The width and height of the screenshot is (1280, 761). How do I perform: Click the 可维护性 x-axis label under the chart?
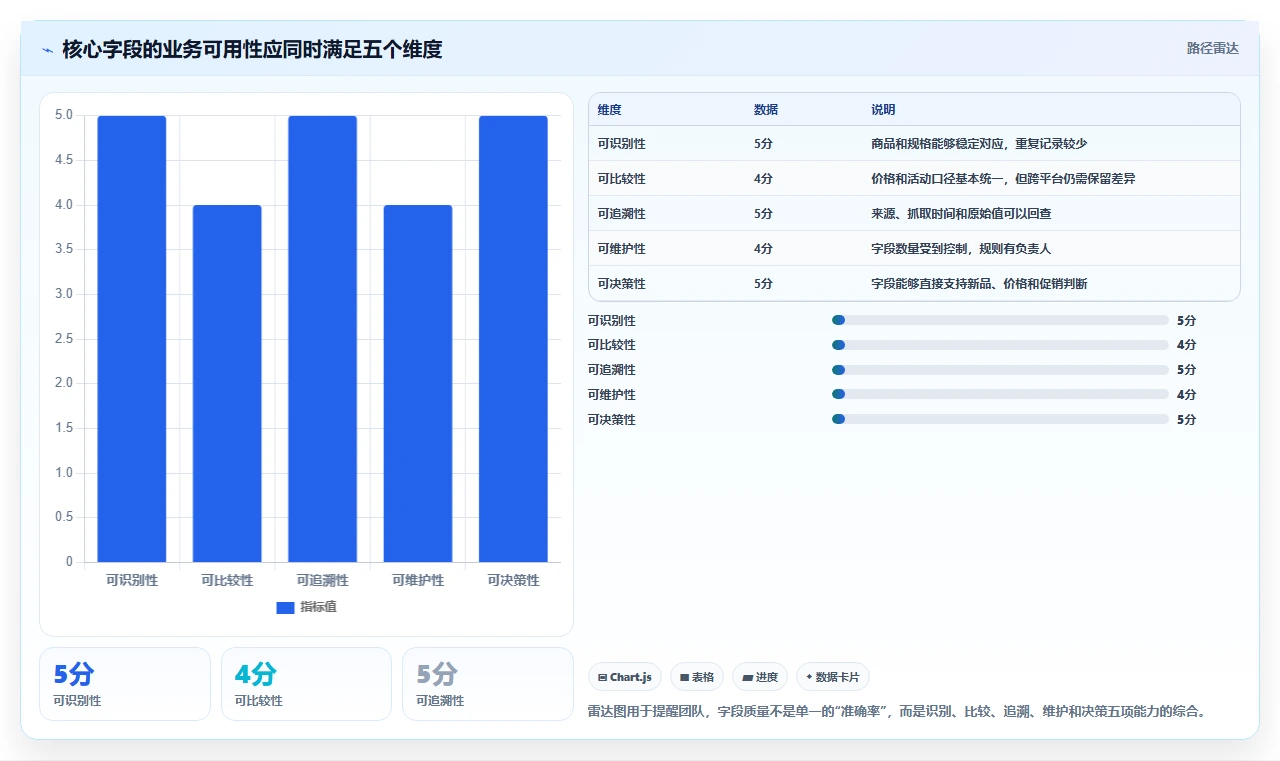418,580
